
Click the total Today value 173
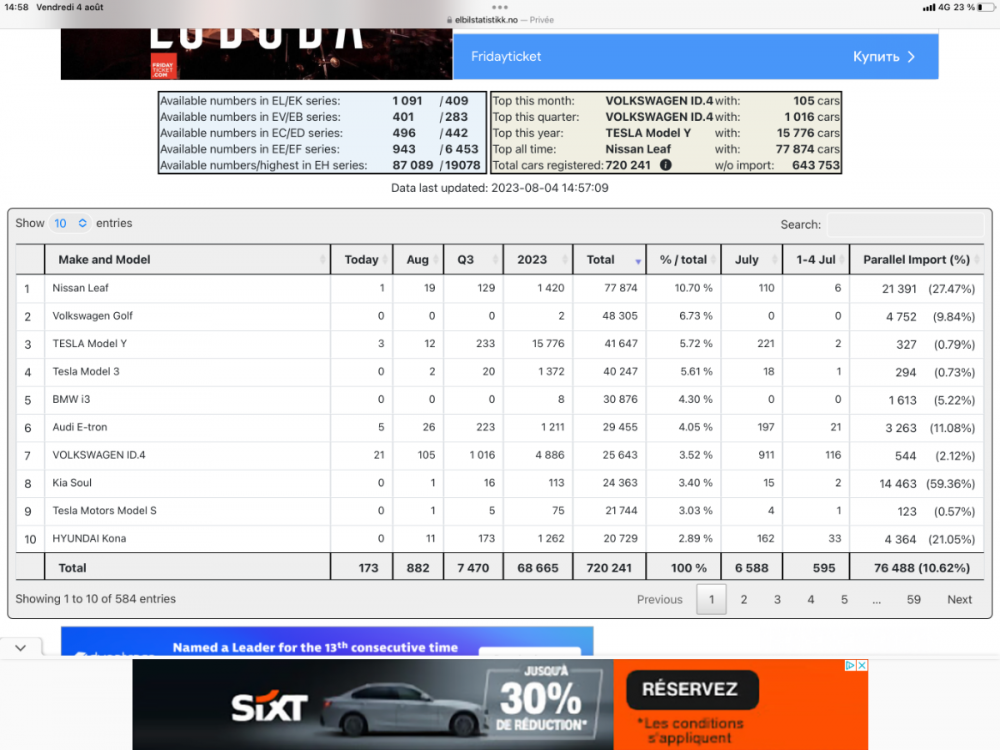[x=368, y=568]
